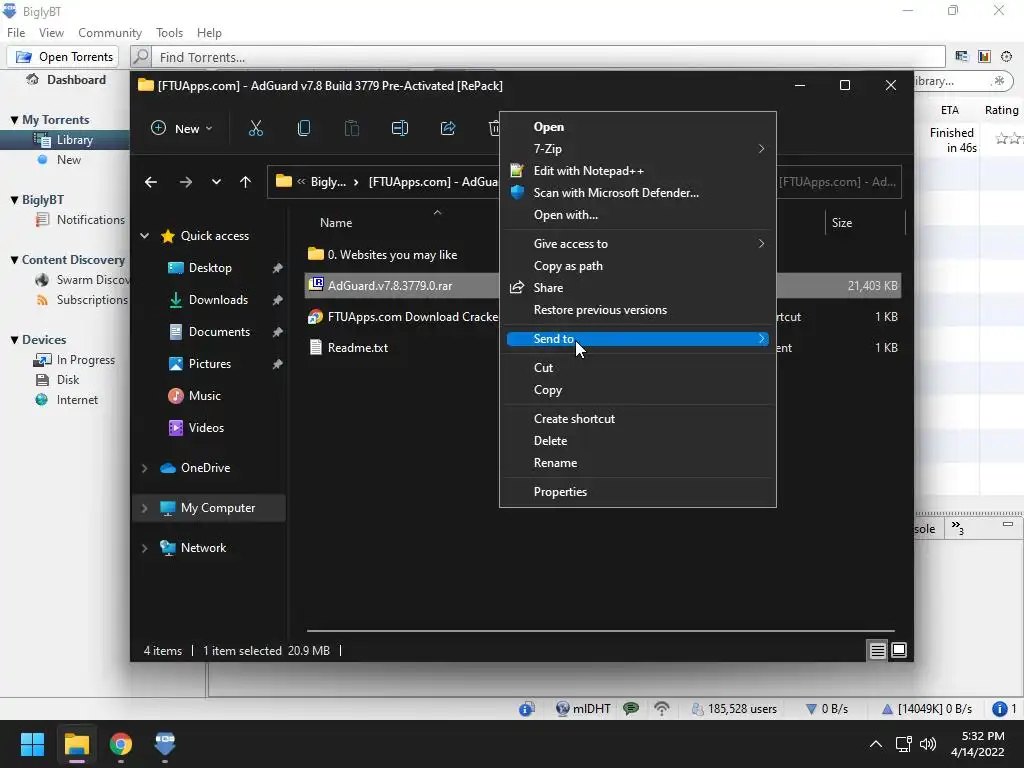The height and width of the screenshot is (768, 1024).
Task: Choose Cut in the context menu
Action: (637, 368)
